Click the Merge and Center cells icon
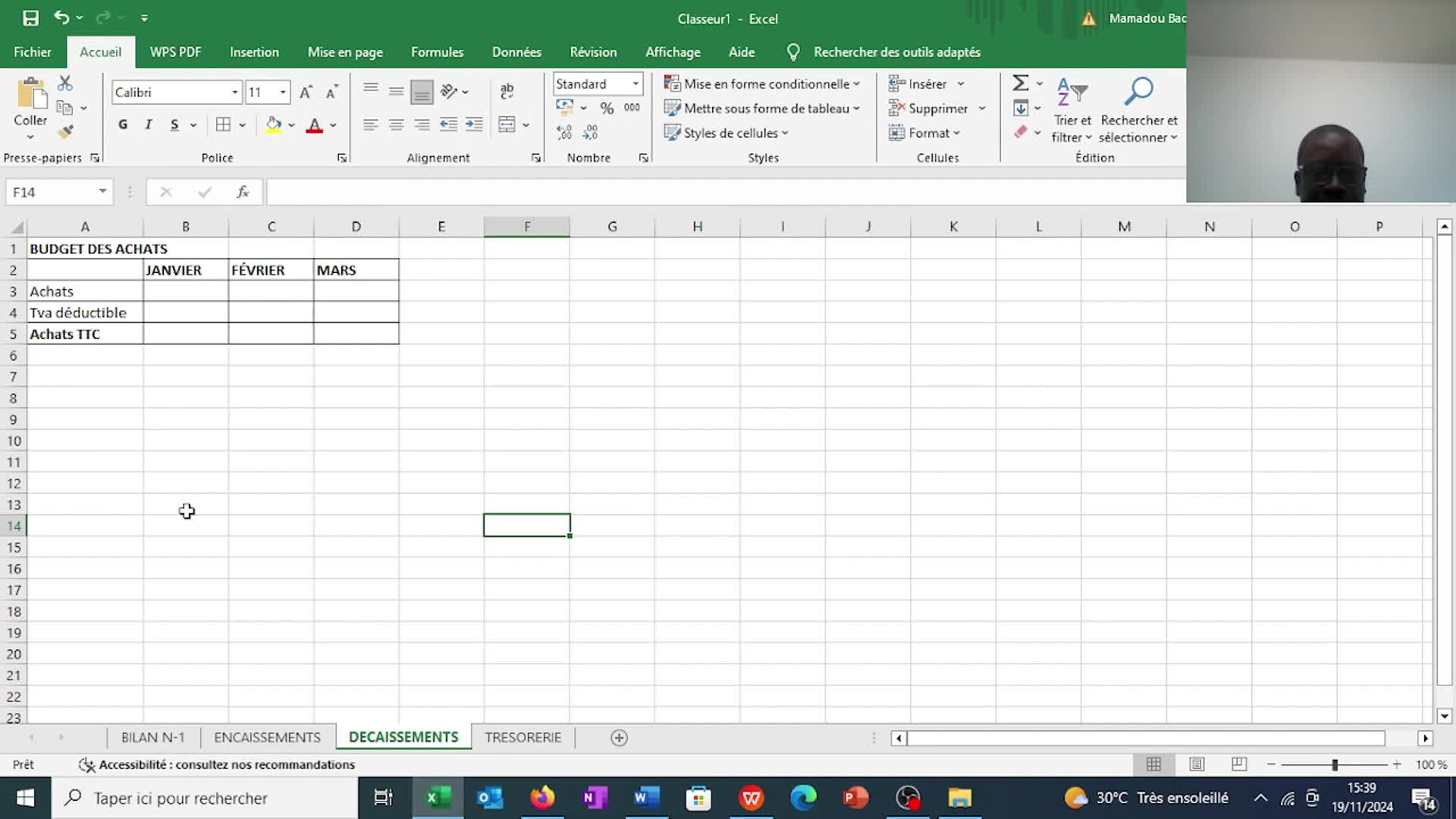Screen dimensions: 1456x819 [x=507, y=124]
